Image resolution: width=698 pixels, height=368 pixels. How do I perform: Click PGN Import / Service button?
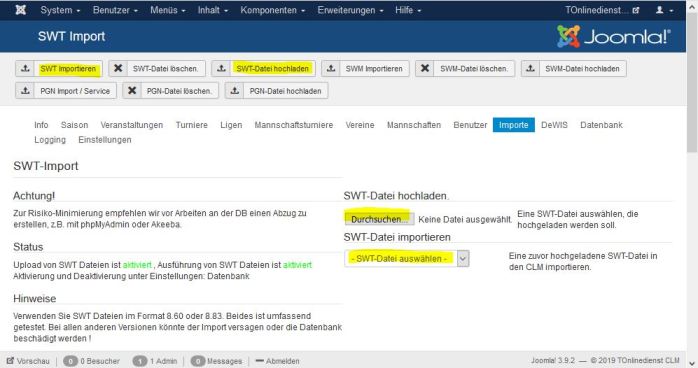click(x=66, y=91)
